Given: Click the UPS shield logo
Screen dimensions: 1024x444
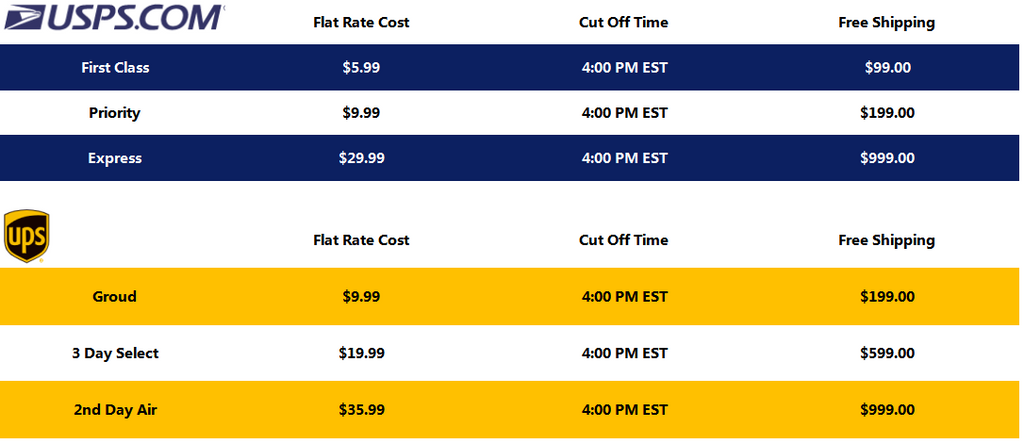Looking at the screenshot, I should [x=26, y=236].
